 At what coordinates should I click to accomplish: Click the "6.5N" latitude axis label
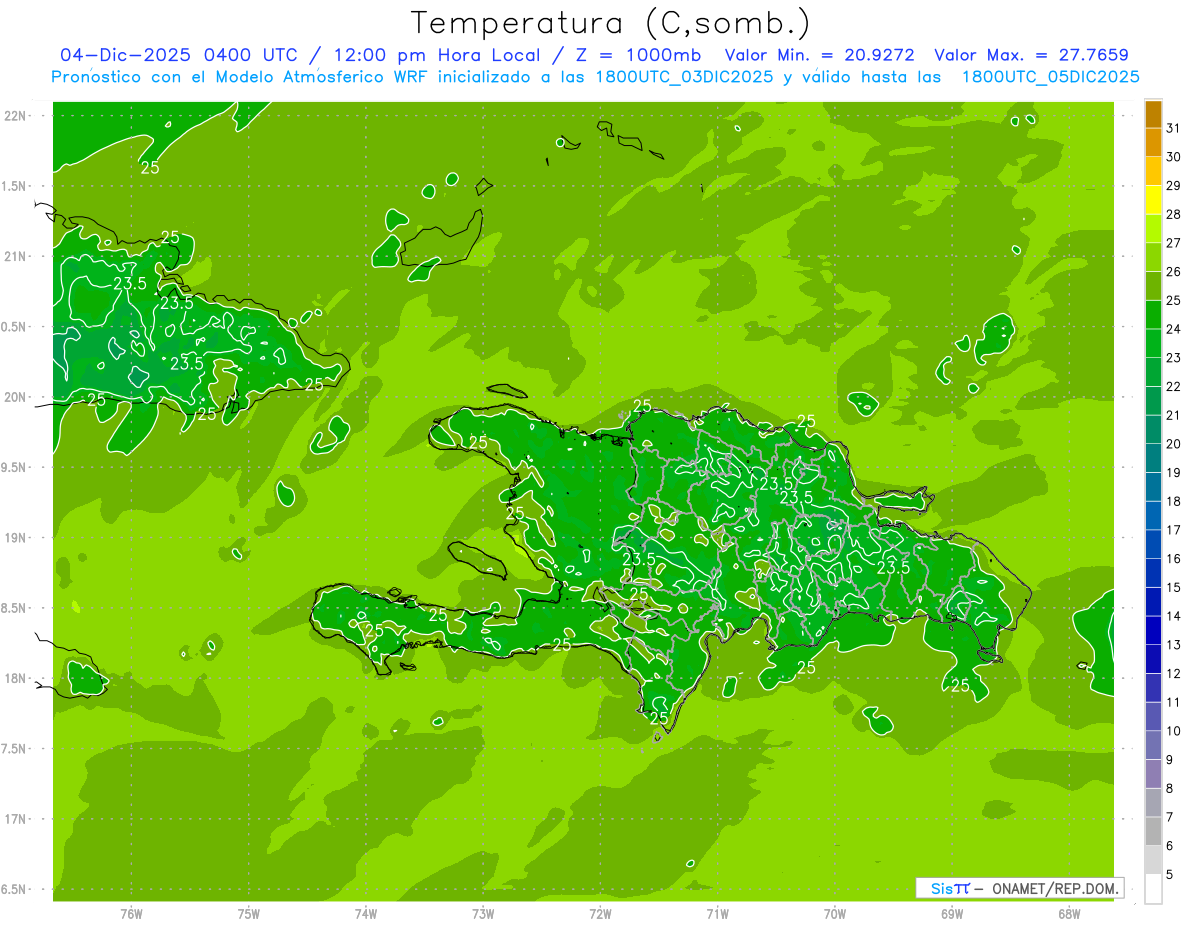tap(16, 889)
